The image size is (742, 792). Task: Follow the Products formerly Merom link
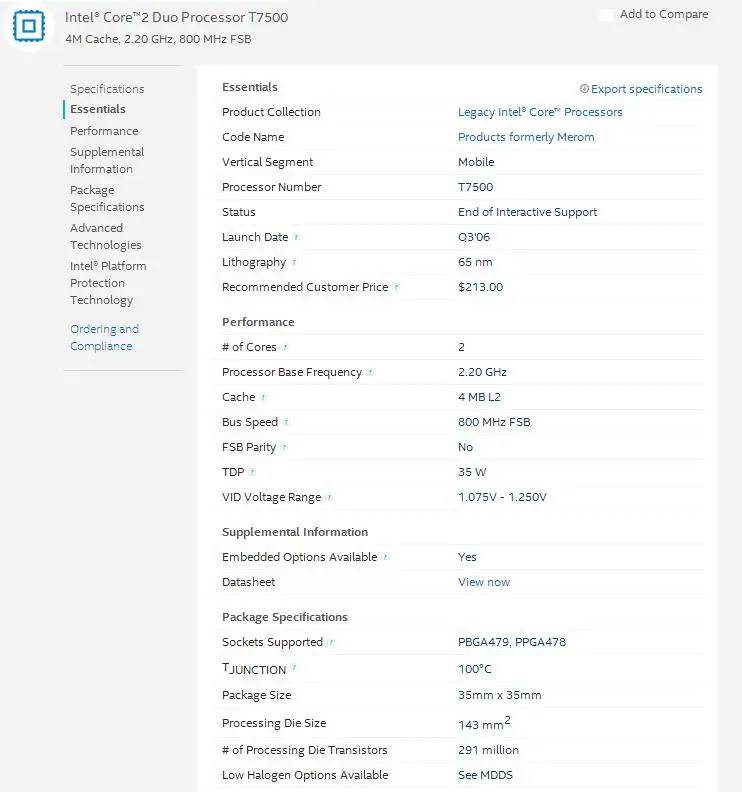click(x=526, y=137)
